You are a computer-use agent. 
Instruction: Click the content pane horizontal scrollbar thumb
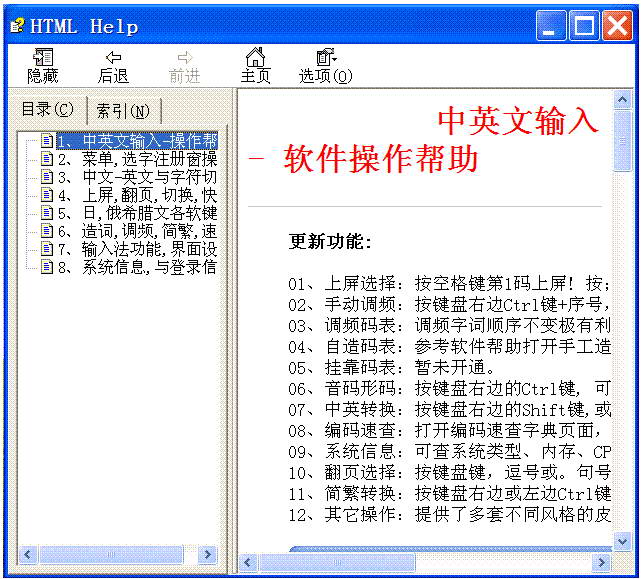click(337, 562)
